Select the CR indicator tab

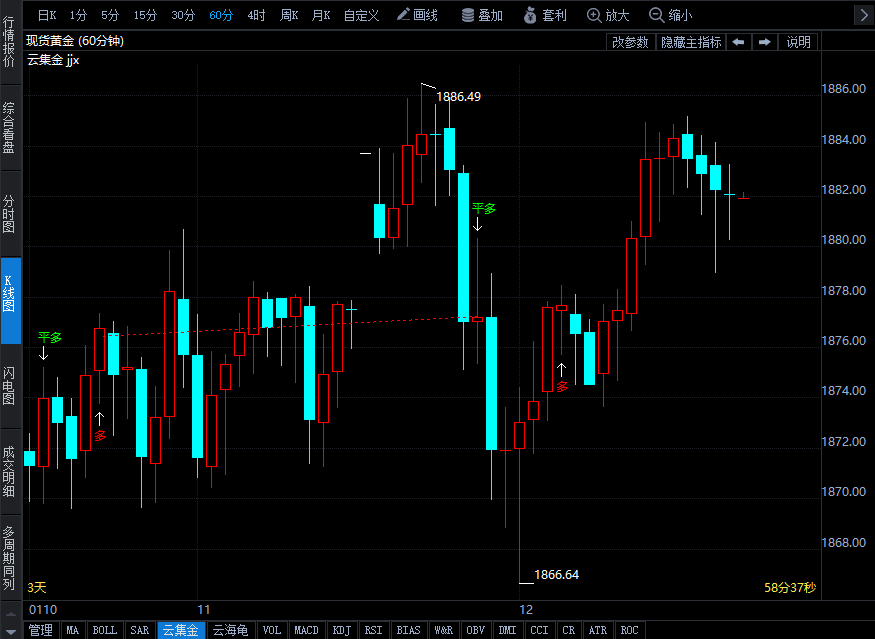point(569,630)
